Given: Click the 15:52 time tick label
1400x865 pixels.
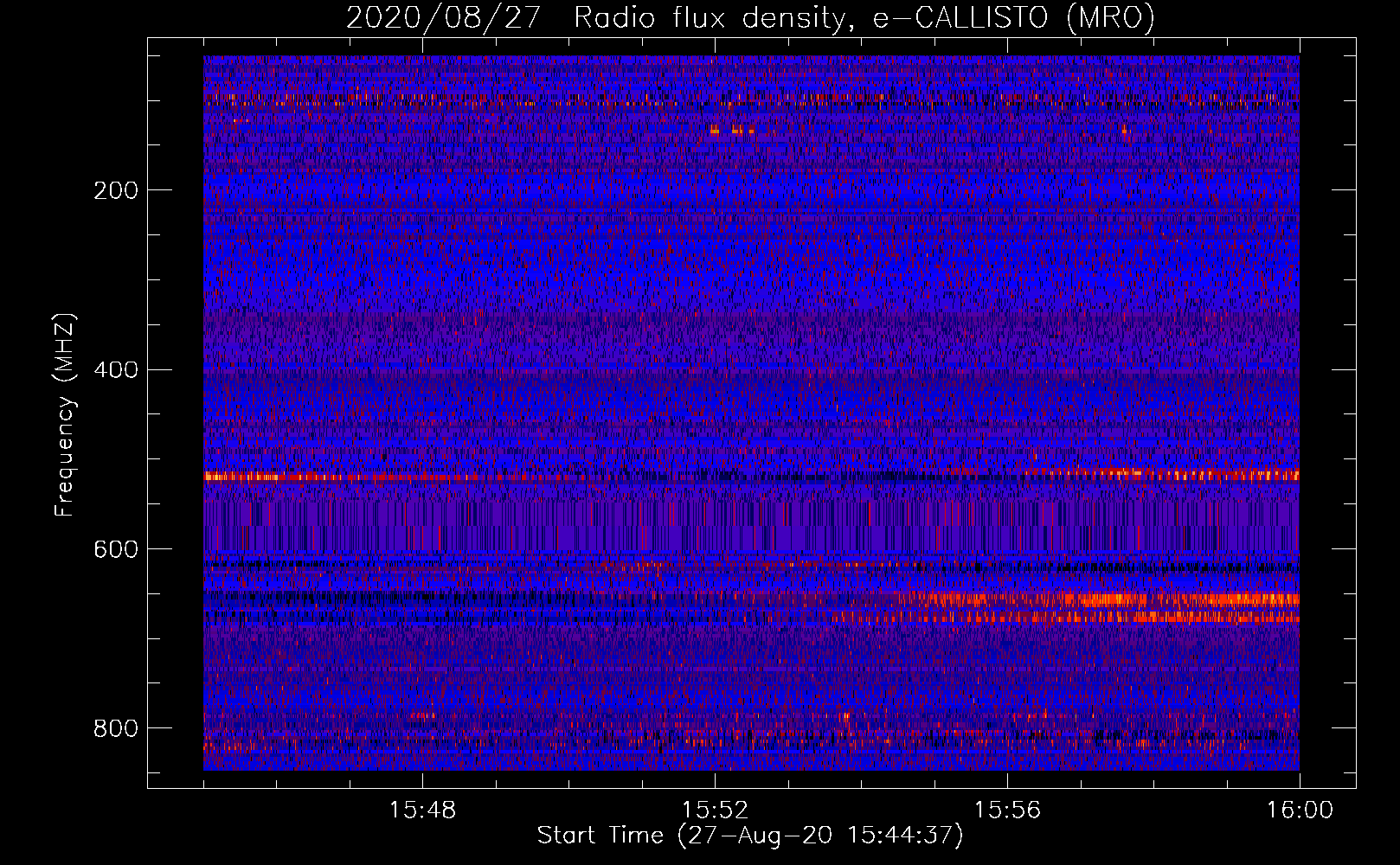Looking at the screenshot, I should 715,811.
